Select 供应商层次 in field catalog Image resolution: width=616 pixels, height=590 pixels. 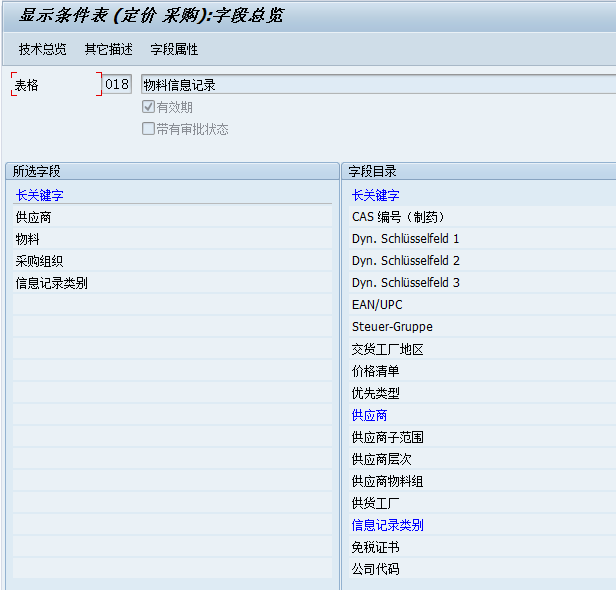[x=482, y=459]
